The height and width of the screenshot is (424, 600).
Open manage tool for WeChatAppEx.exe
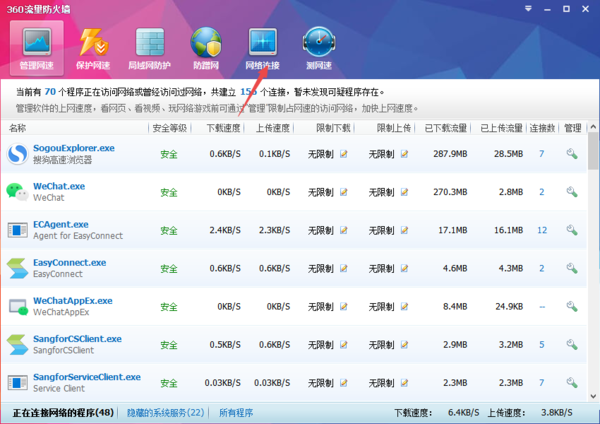click(x=572, y=307)
